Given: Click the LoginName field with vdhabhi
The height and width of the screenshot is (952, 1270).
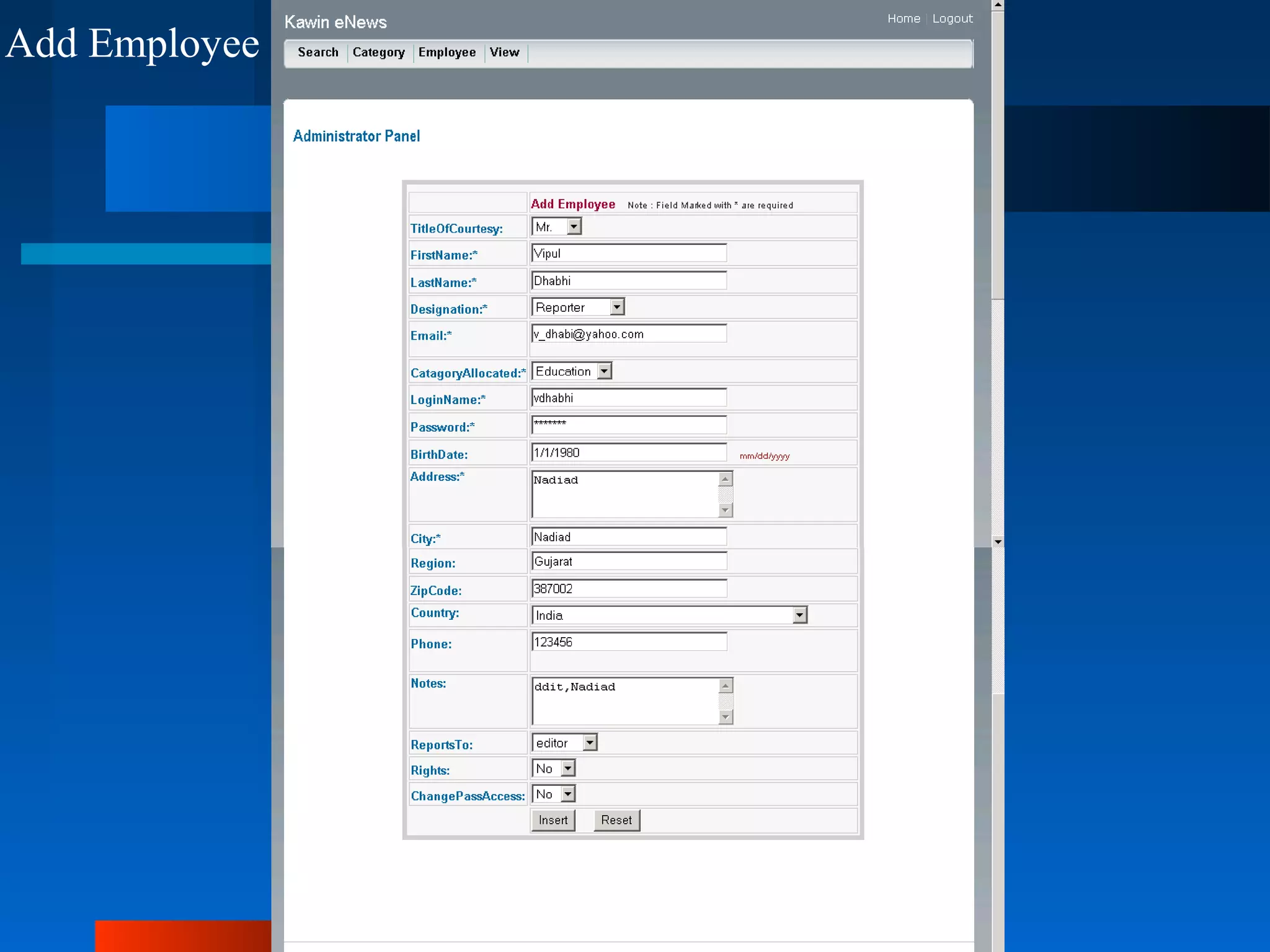Looking at the screenshot, I should pos(629,397).
